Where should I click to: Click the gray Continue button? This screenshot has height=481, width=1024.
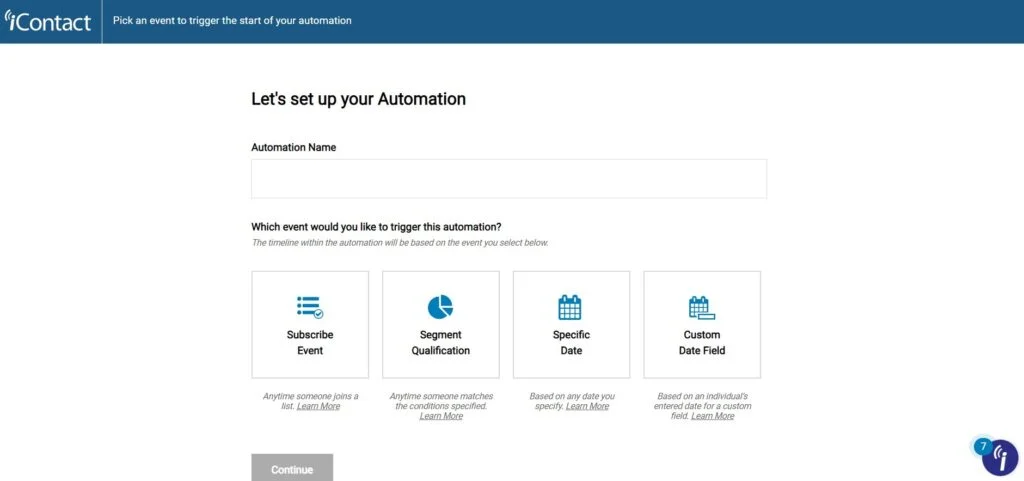point(292,469)
